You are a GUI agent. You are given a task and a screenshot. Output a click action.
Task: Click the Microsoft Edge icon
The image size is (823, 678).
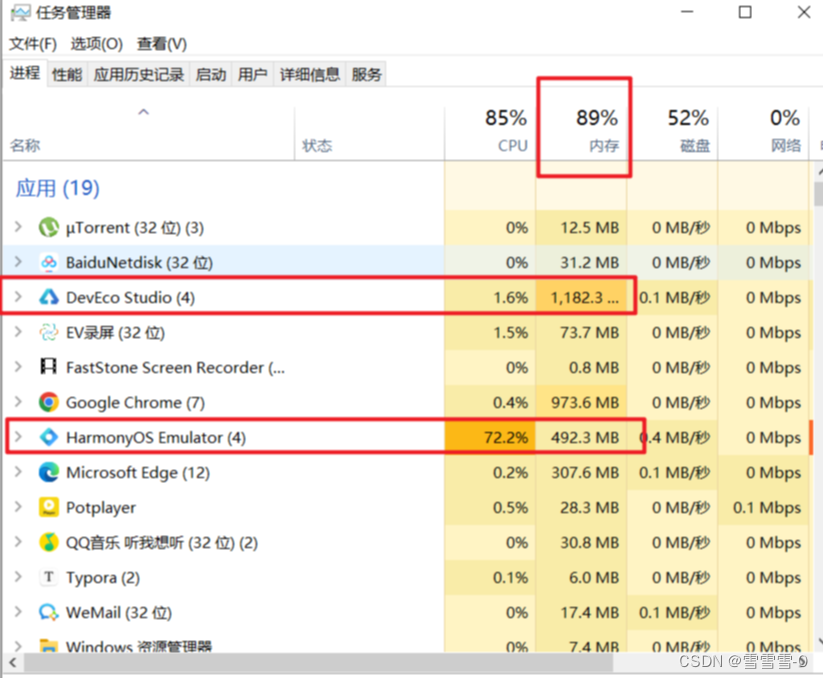point(48,472)
